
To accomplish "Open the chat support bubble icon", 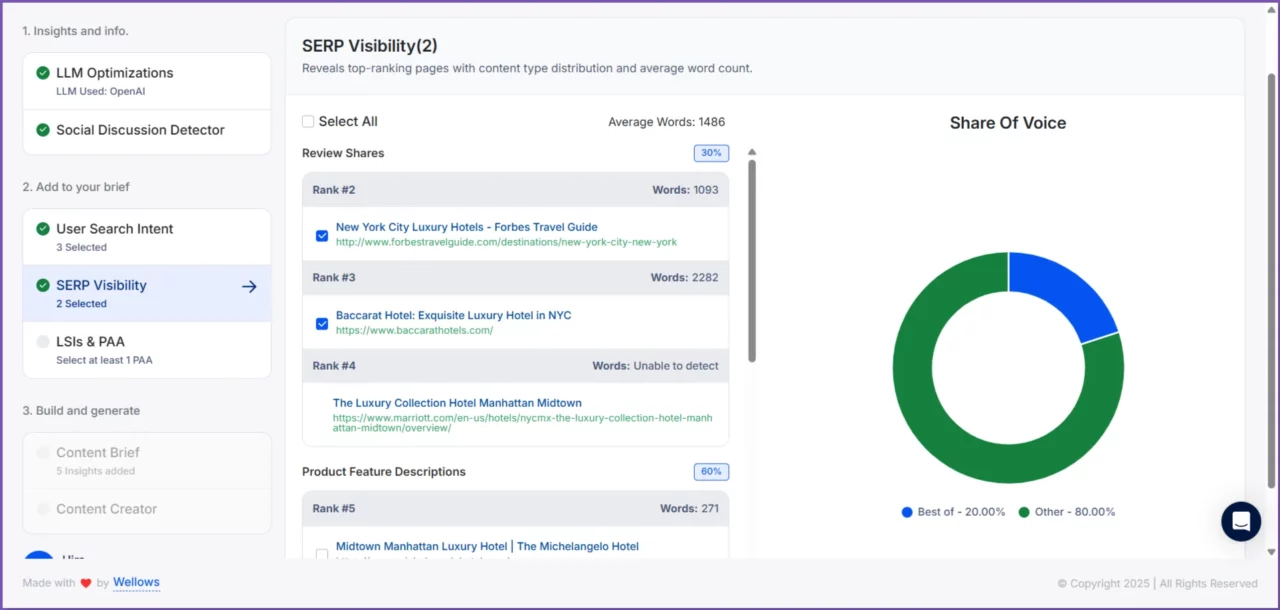I will coord(1240,521).
